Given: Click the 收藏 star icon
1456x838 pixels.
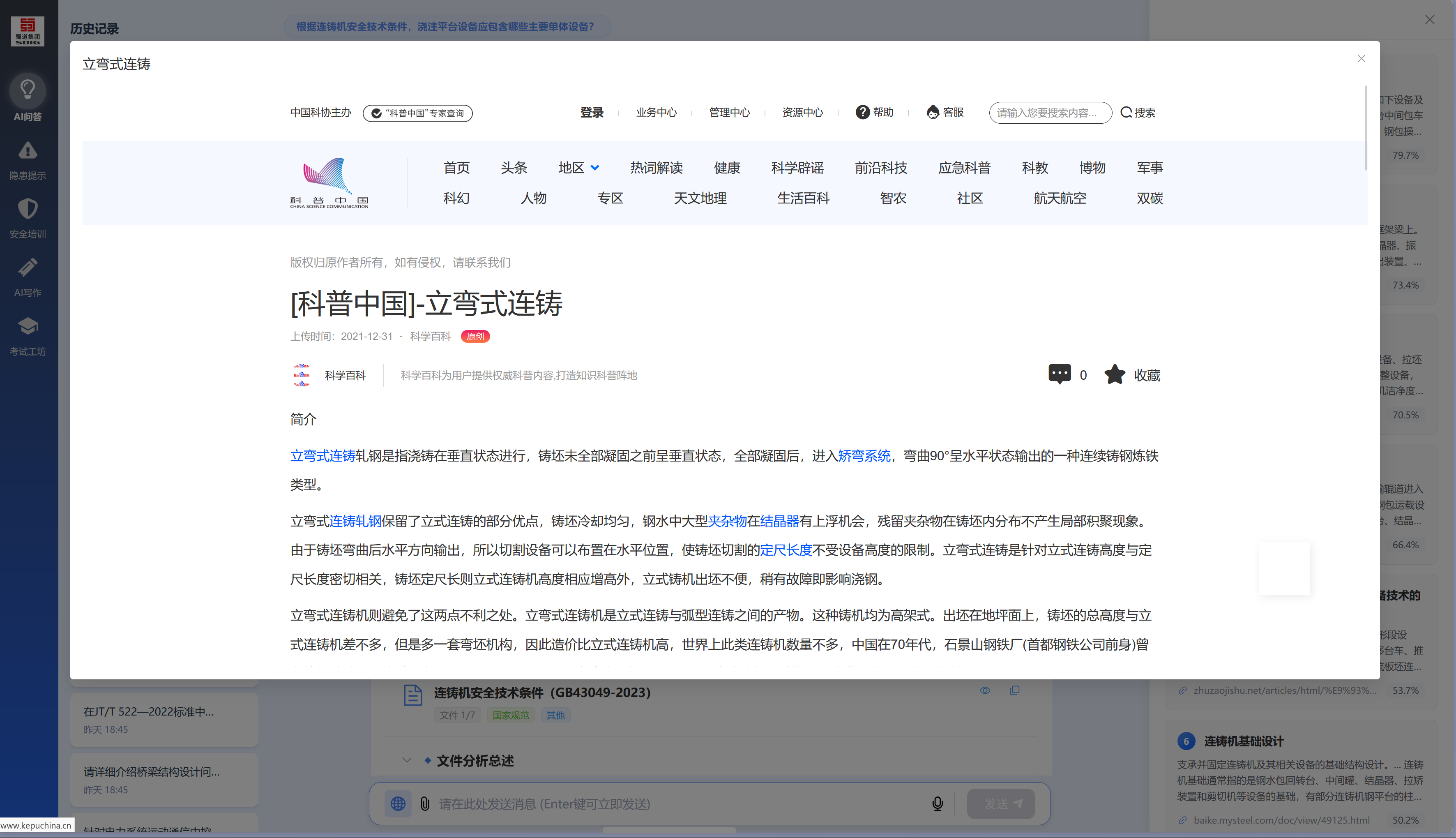Looking at the screenshot, I should coord(1114,375).
